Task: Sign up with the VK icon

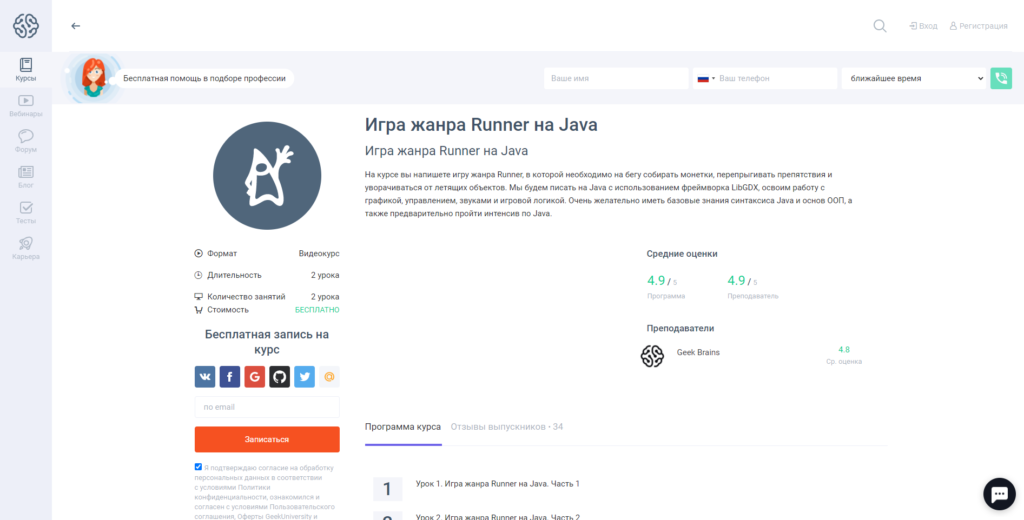Action: pos(205,377)
